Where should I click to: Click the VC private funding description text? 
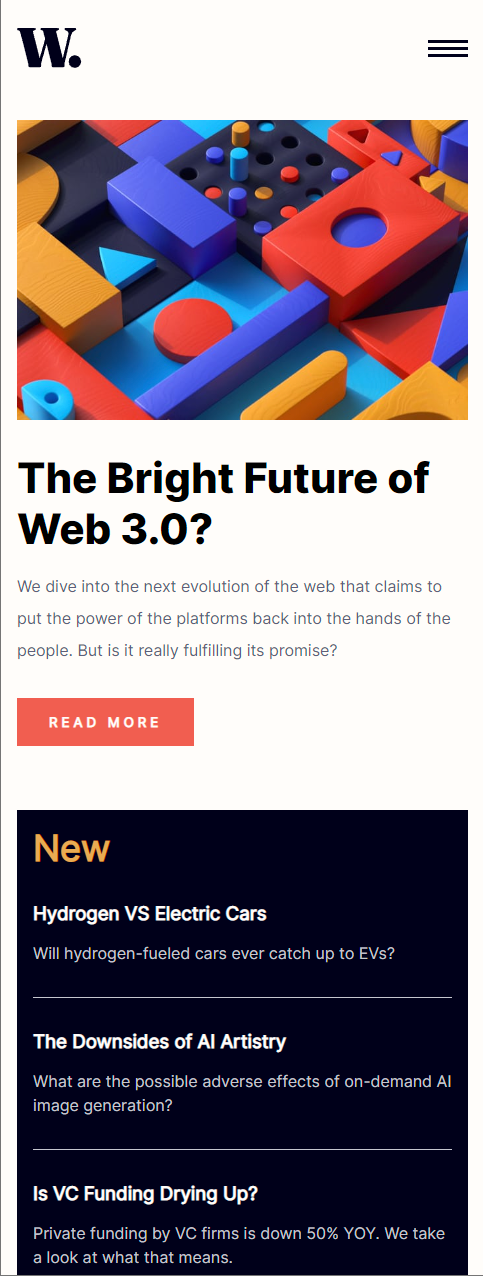click(240, 1245)
